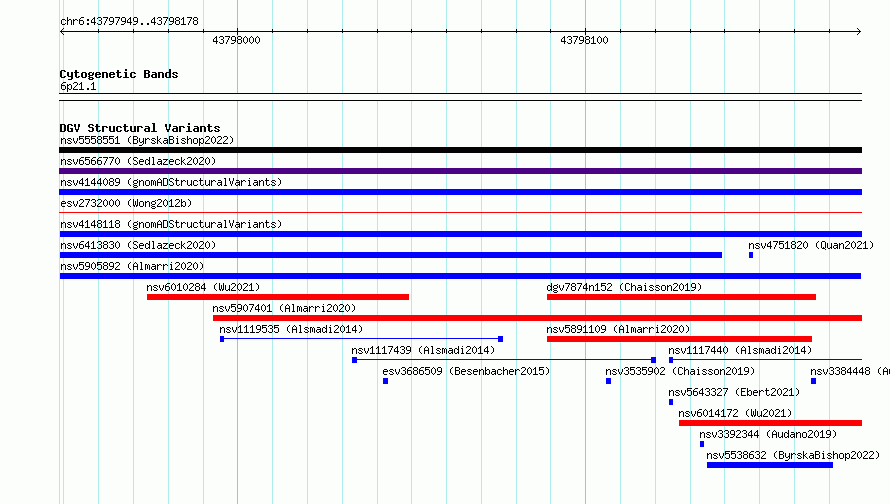Open nsv4148118 (gnomADStructuralVariants) label

pos(171,224)
